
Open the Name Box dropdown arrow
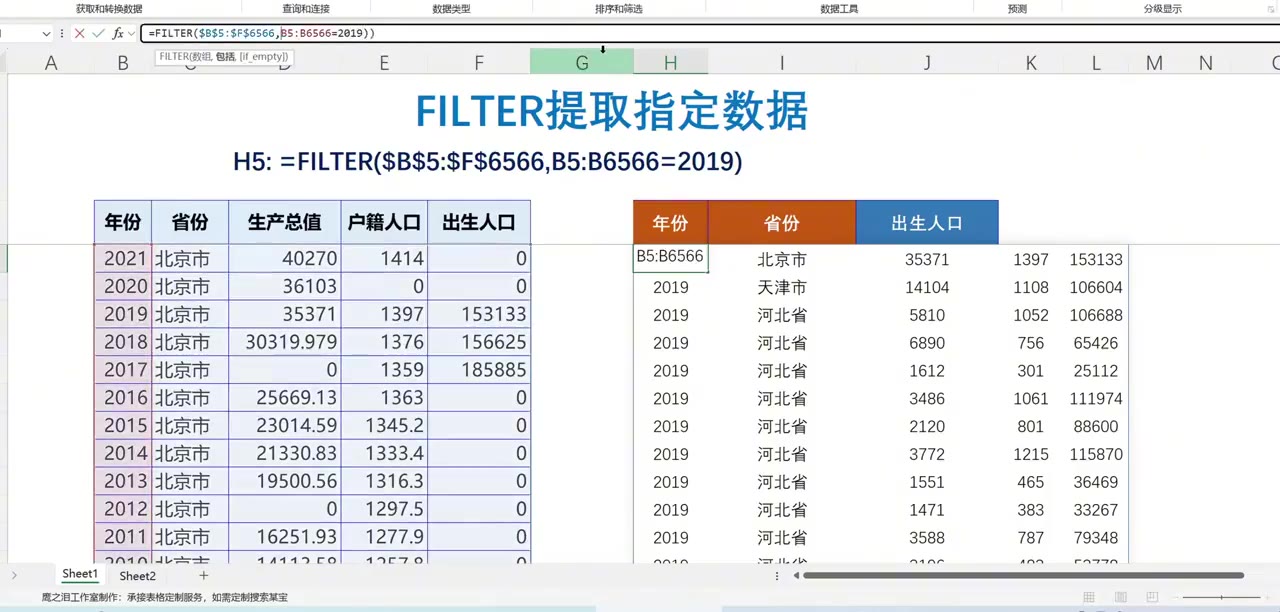tap(46, 33)
